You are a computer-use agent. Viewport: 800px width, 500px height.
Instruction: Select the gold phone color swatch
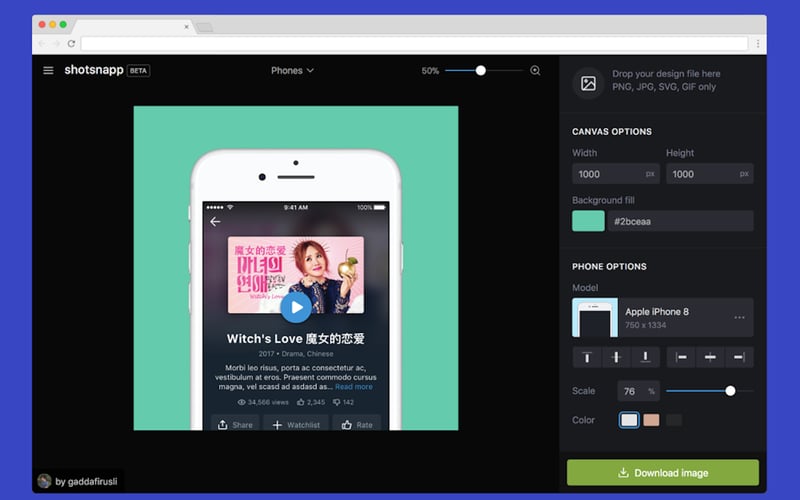point(651,420)
